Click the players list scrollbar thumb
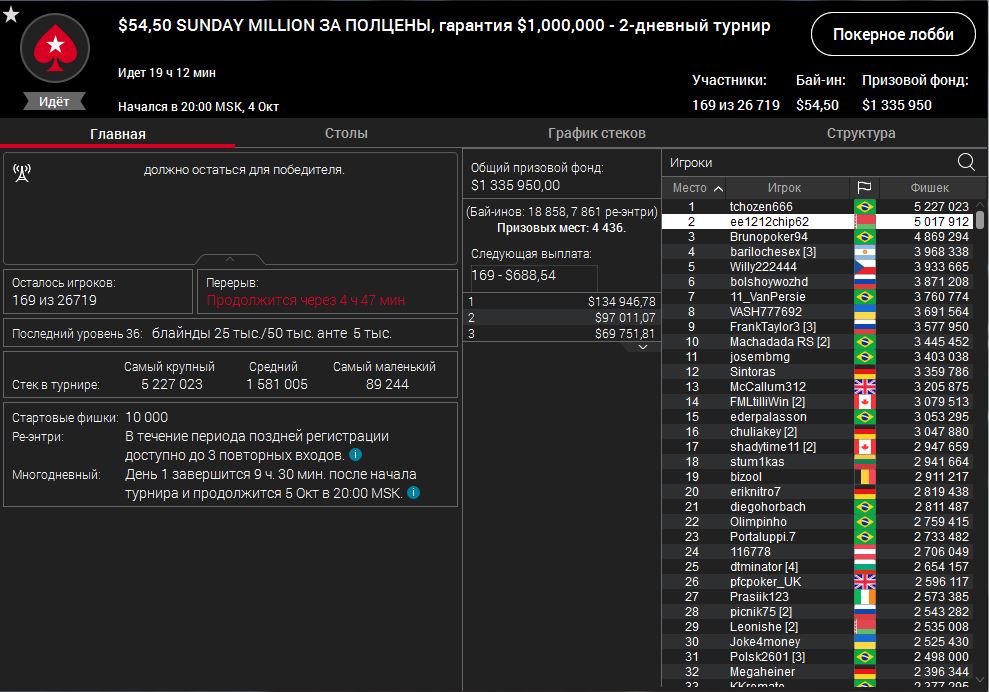Viewport: 989px width, 692px height. point(980,219)
